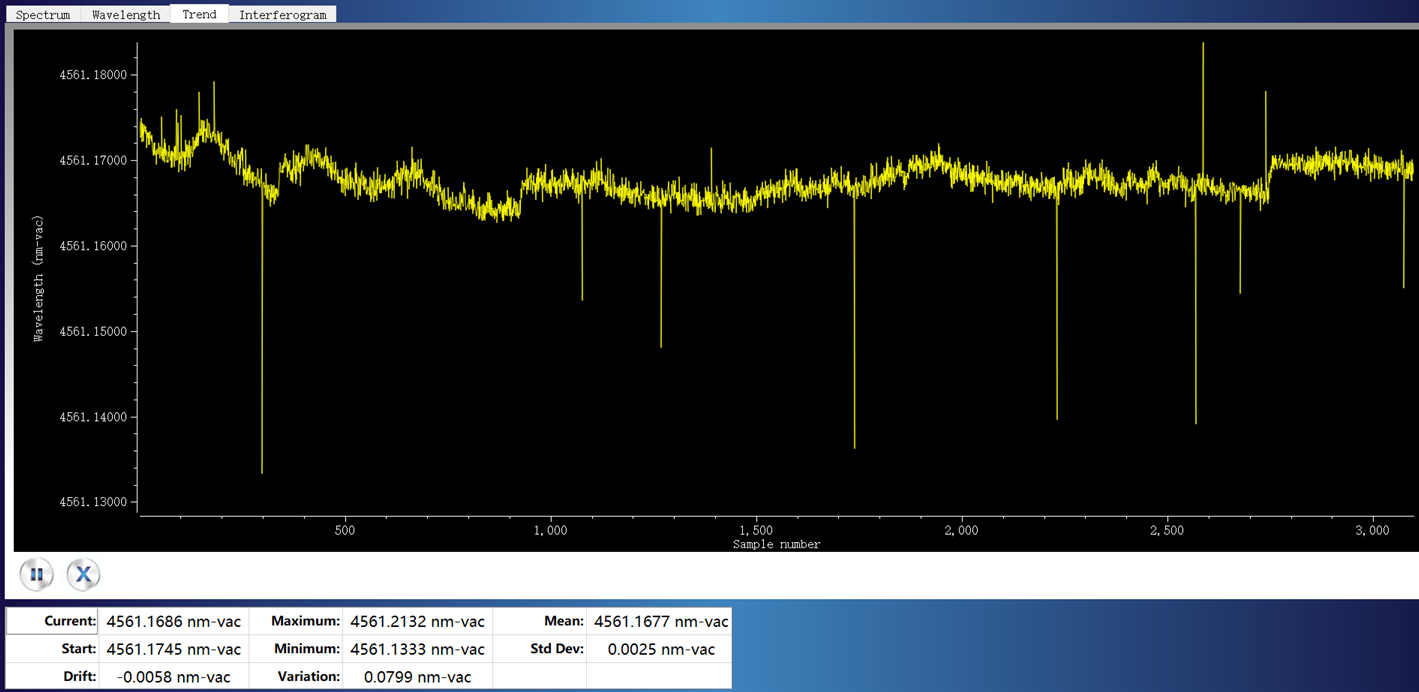Select the Trend tab
Screen dimensions: 1419x692
199,14
